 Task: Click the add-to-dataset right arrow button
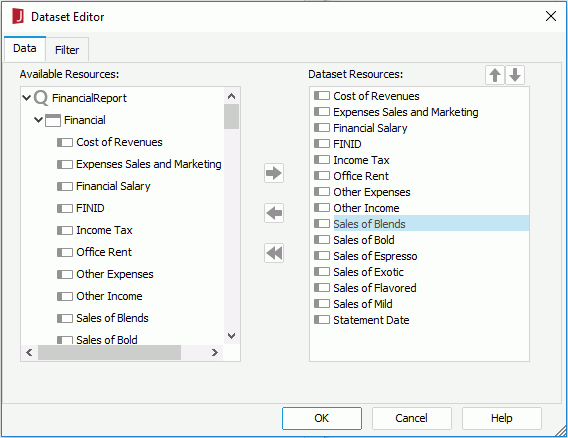[274, 173]
